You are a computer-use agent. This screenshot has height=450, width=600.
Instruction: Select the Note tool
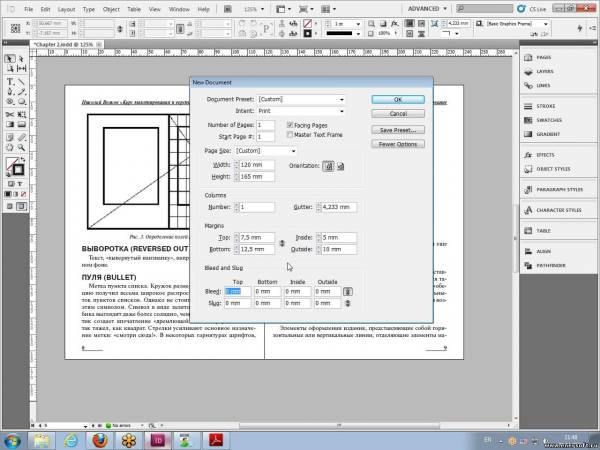click(10, 137)
